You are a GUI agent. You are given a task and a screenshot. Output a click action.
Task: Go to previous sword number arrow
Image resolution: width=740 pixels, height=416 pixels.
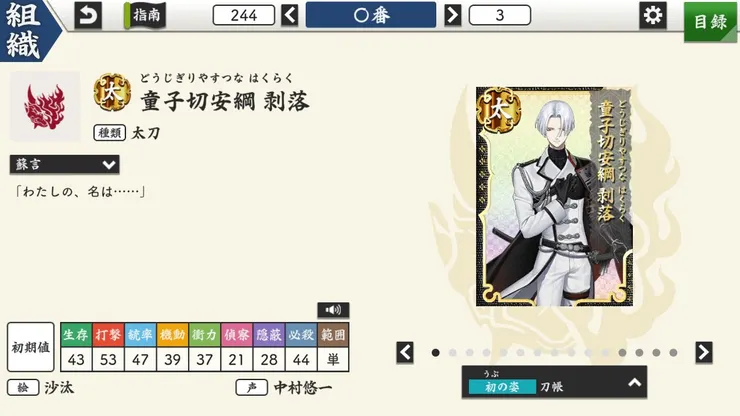290,15
